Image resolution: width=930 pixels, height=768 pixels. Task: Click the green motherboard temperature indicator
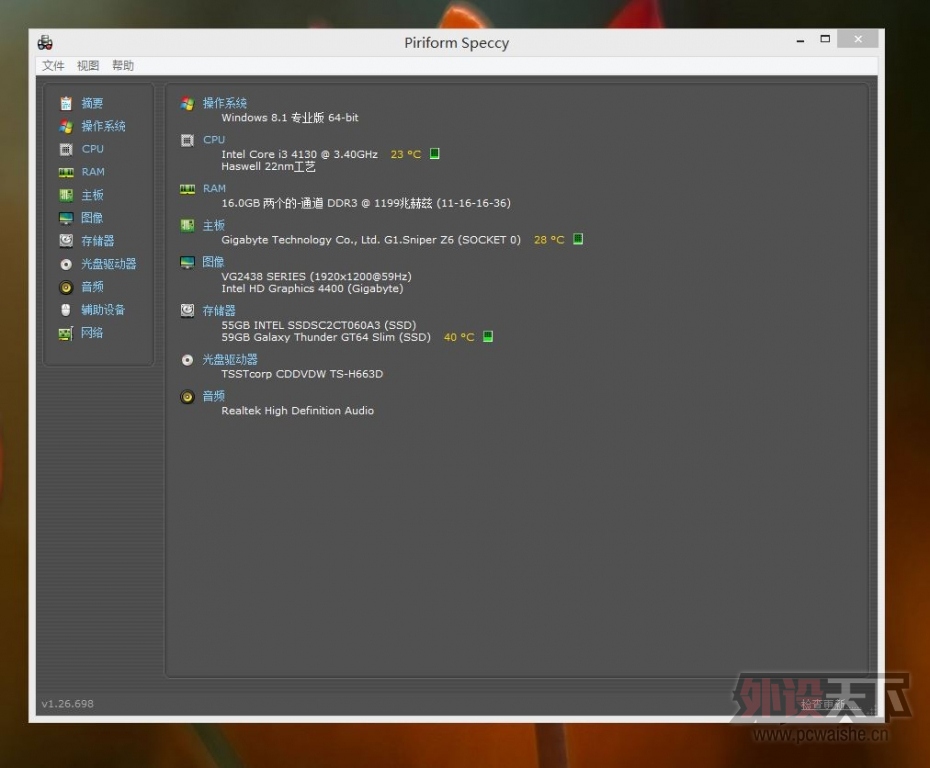(578, 239)
